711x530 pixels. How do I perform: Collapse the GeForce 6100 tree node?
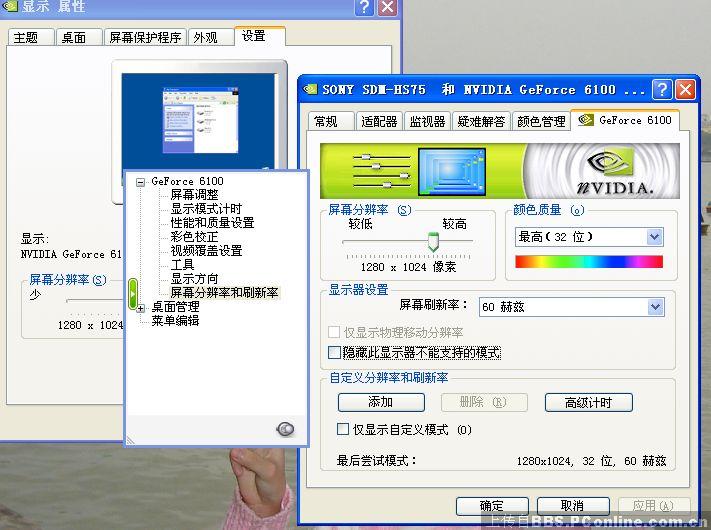click(x=140, y=182)
